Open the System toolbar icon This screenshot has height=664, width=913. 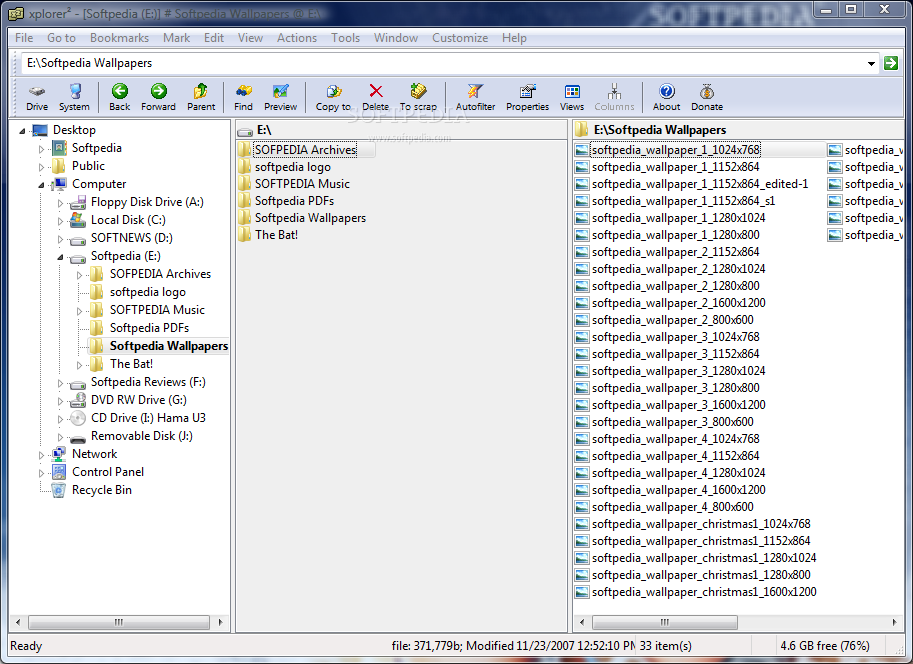pos(75,97)
